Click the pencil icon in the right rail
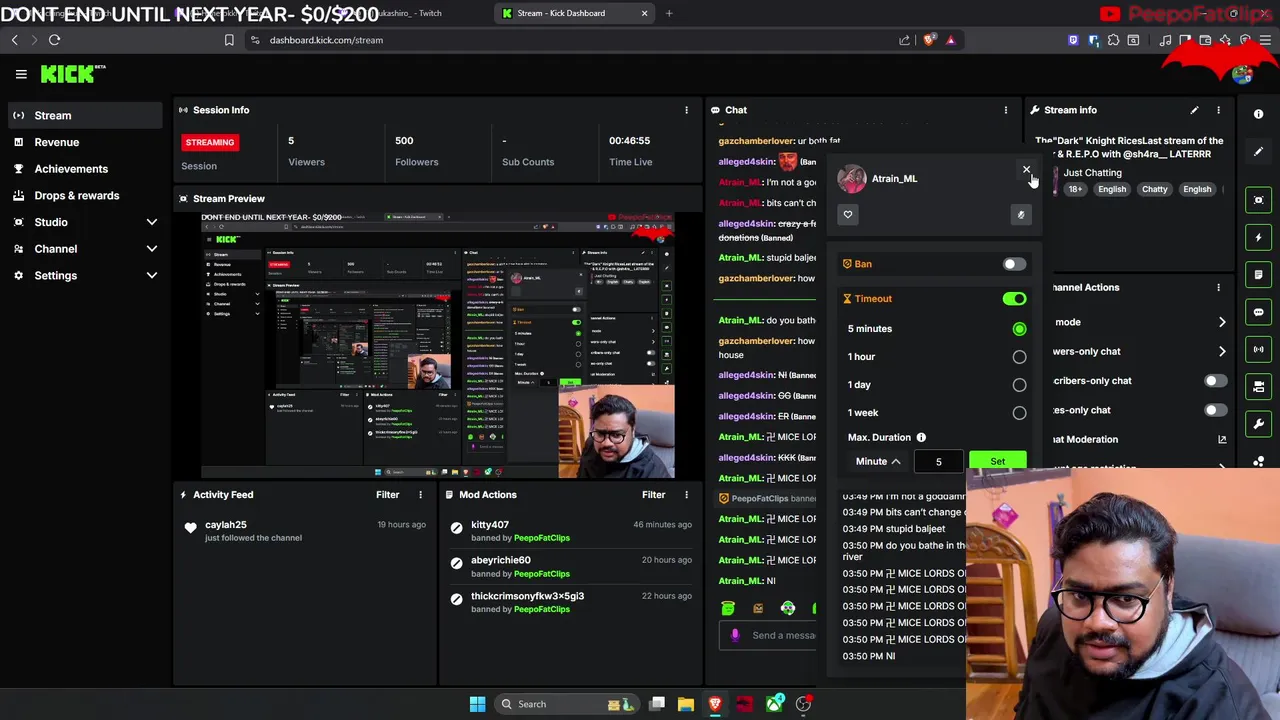 [1258, 152]
